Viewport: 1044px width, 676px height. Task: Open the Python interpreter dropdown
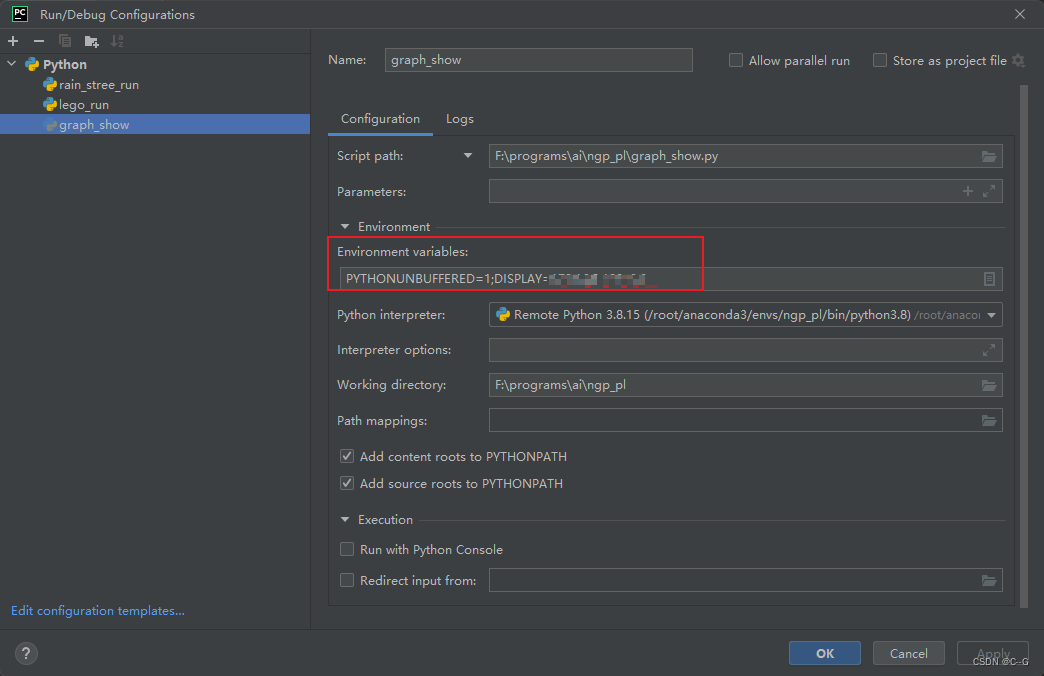pos(991,315)
